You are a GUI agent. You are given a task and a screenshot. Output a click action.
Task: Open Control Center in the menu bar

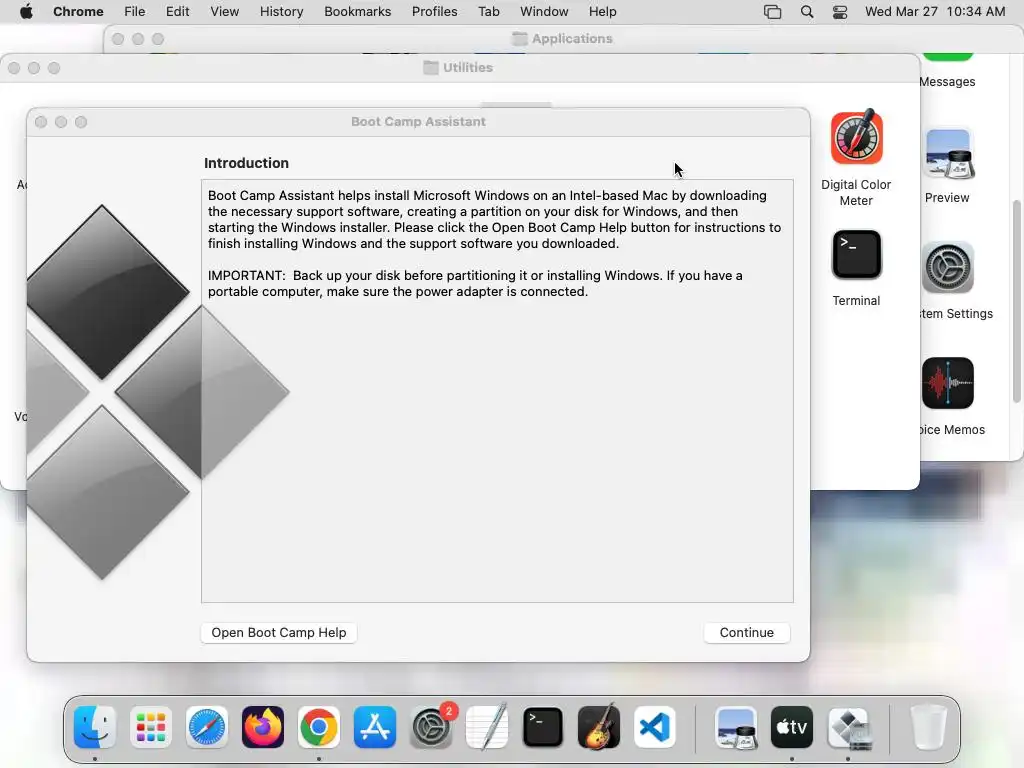(x=840, y=12)
